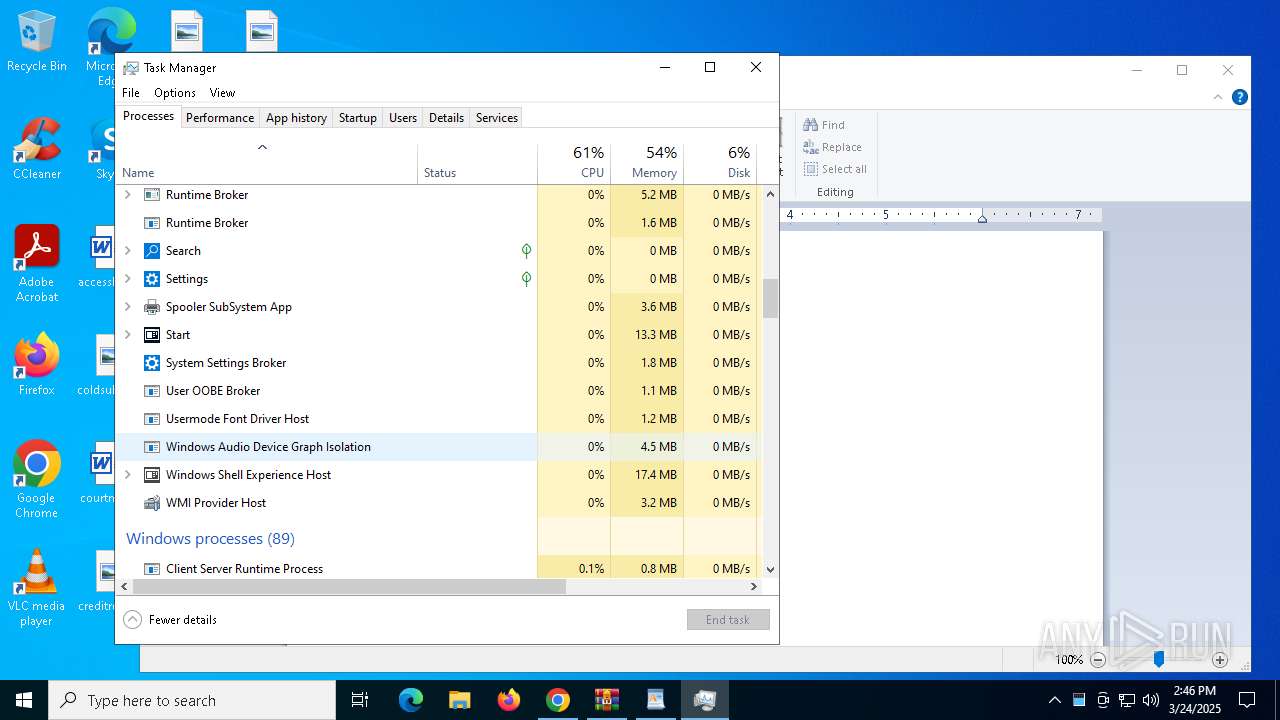The height and width of the screenshot is (720, 1280).
Task: Click the vertical scrollbar thumb in process list
Action: 770,298
